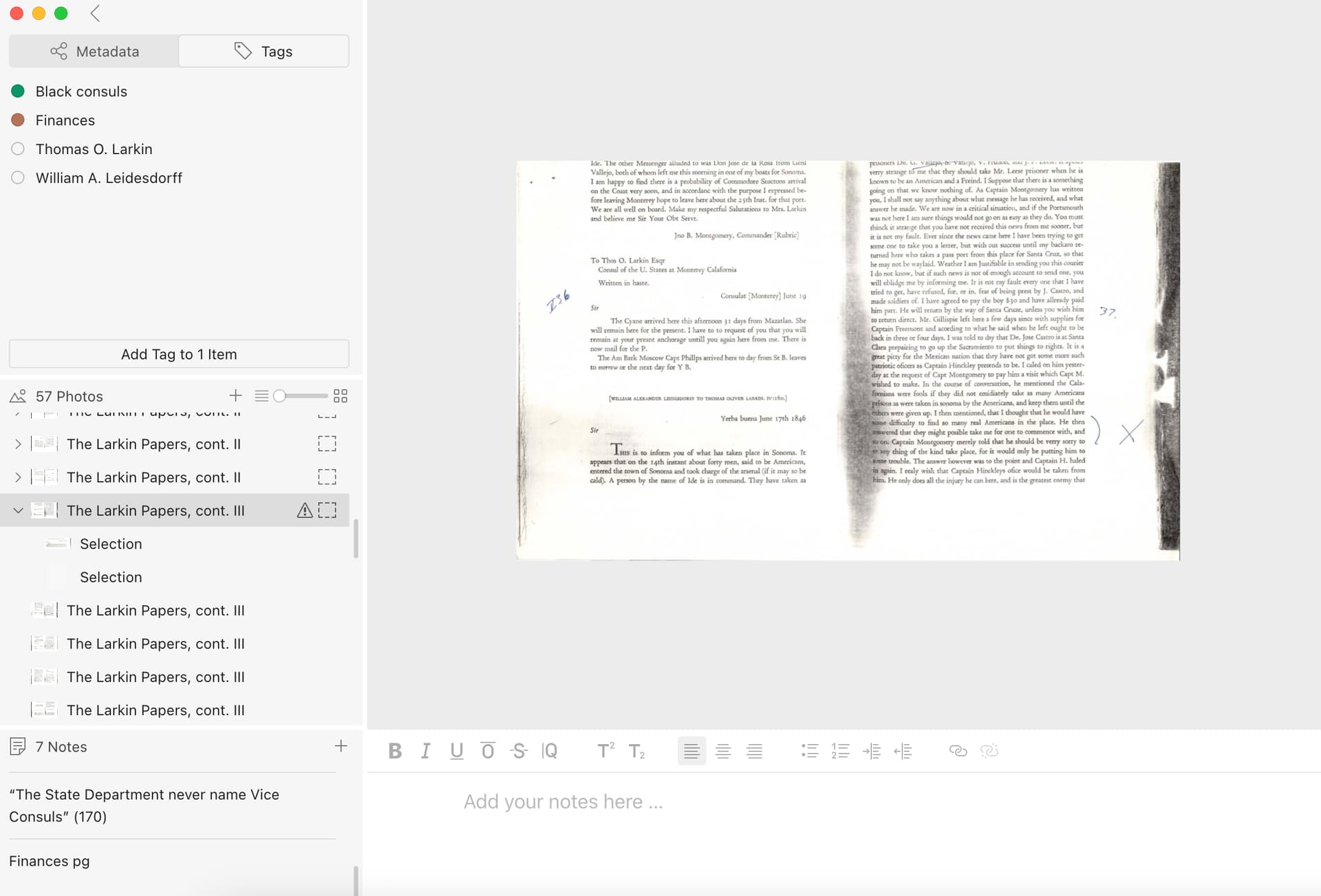
Task: Toggle underline formatting
Action: [x=456, y=751]
